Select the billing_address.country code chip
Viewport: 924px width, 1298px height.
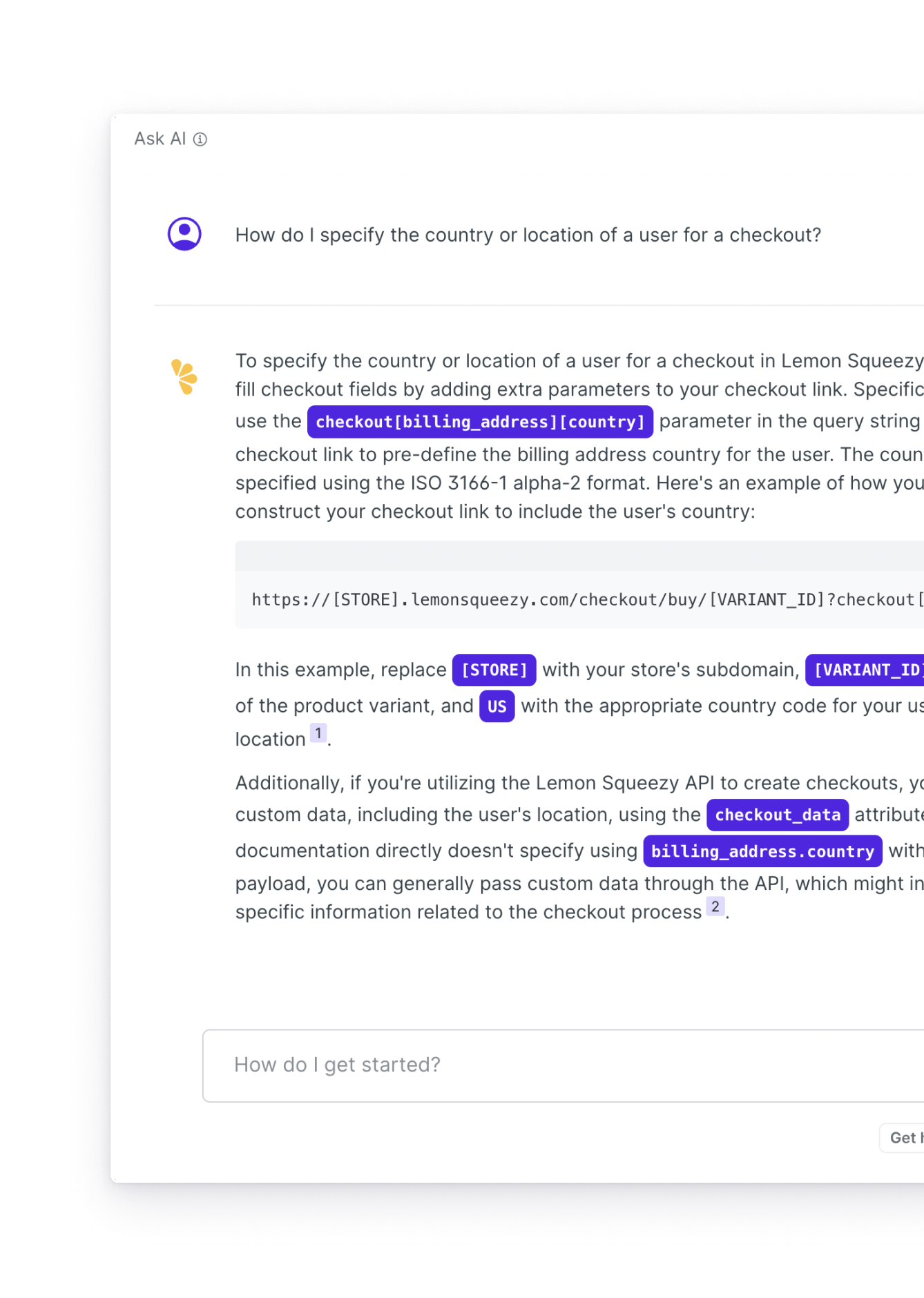(x=762, y=851)
